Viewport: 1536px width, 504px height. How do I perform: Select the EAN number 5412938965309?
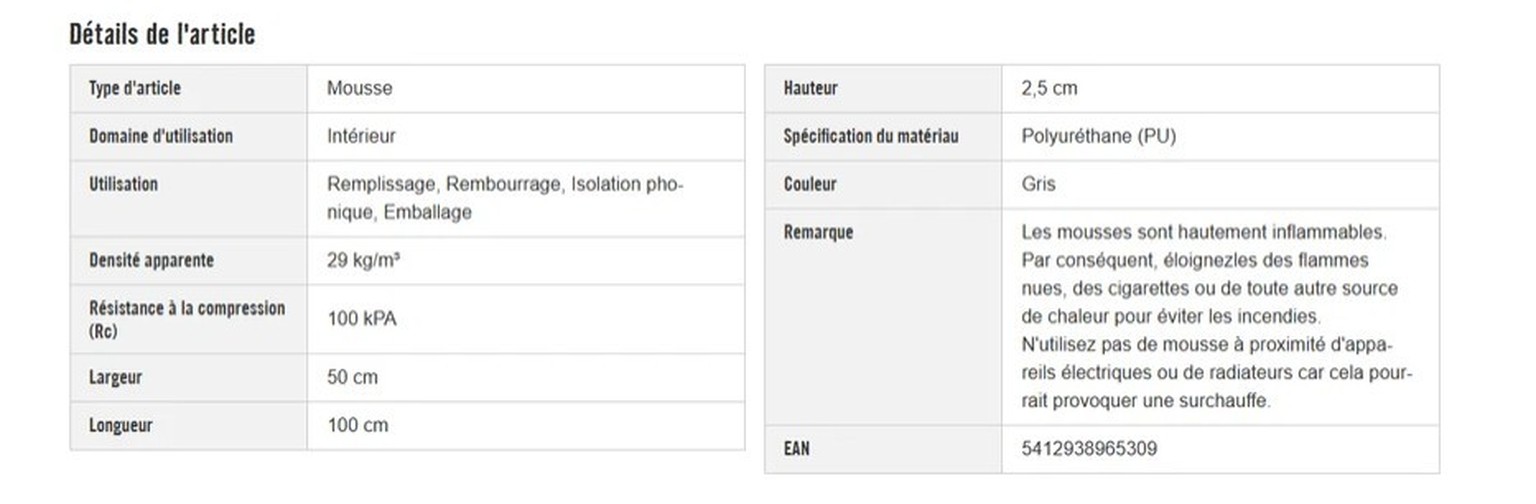point(1089,449)
